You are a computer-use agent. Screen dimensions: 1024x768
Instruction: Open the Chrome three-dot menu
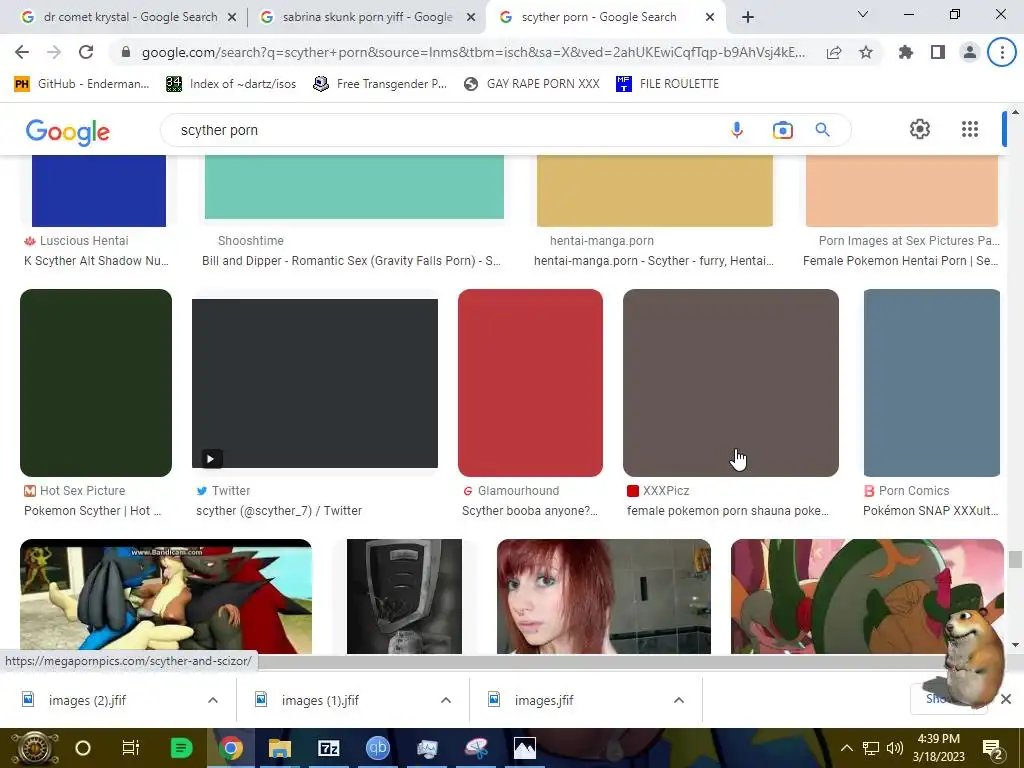1002,52
